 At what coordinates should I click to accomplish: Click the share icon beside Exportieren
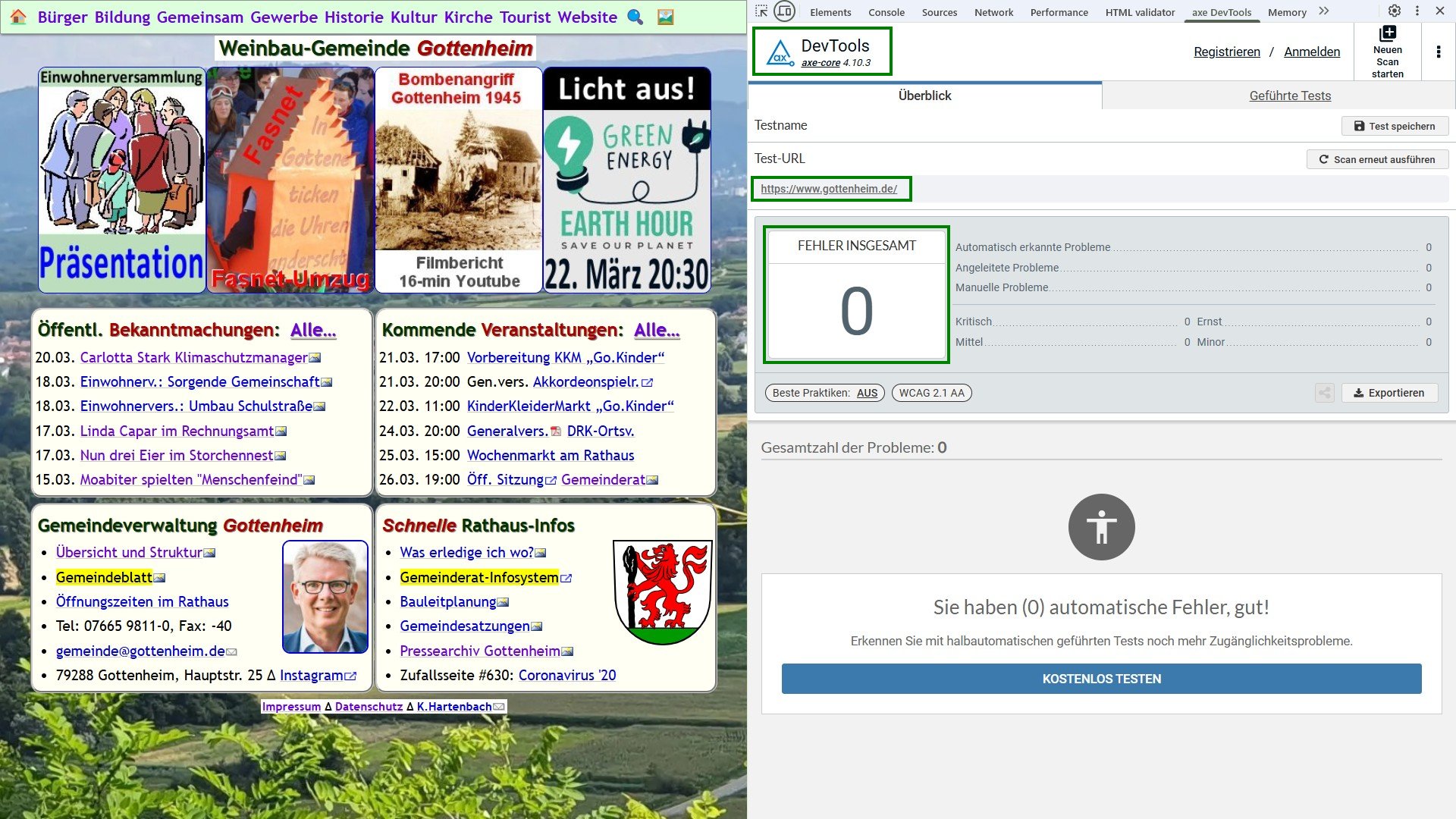tap(1324, 393)
